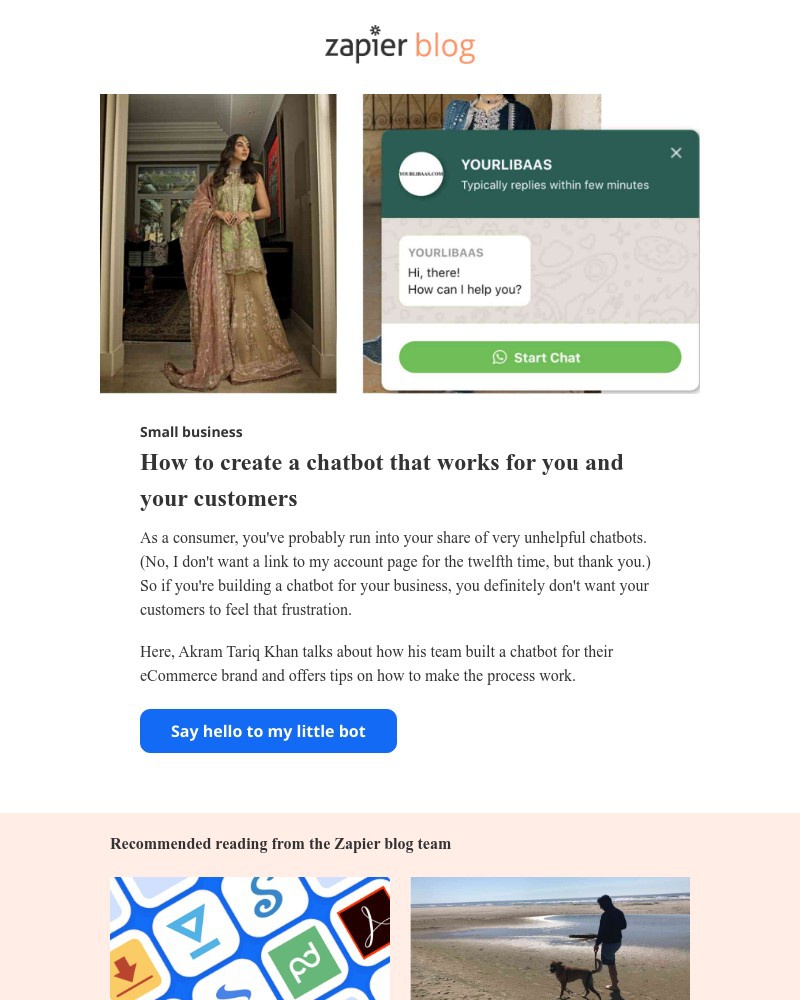The height and width of the screenshot is (1000, 800).
Task: Click Say hello to my little bot
Action: click(268, 731)
